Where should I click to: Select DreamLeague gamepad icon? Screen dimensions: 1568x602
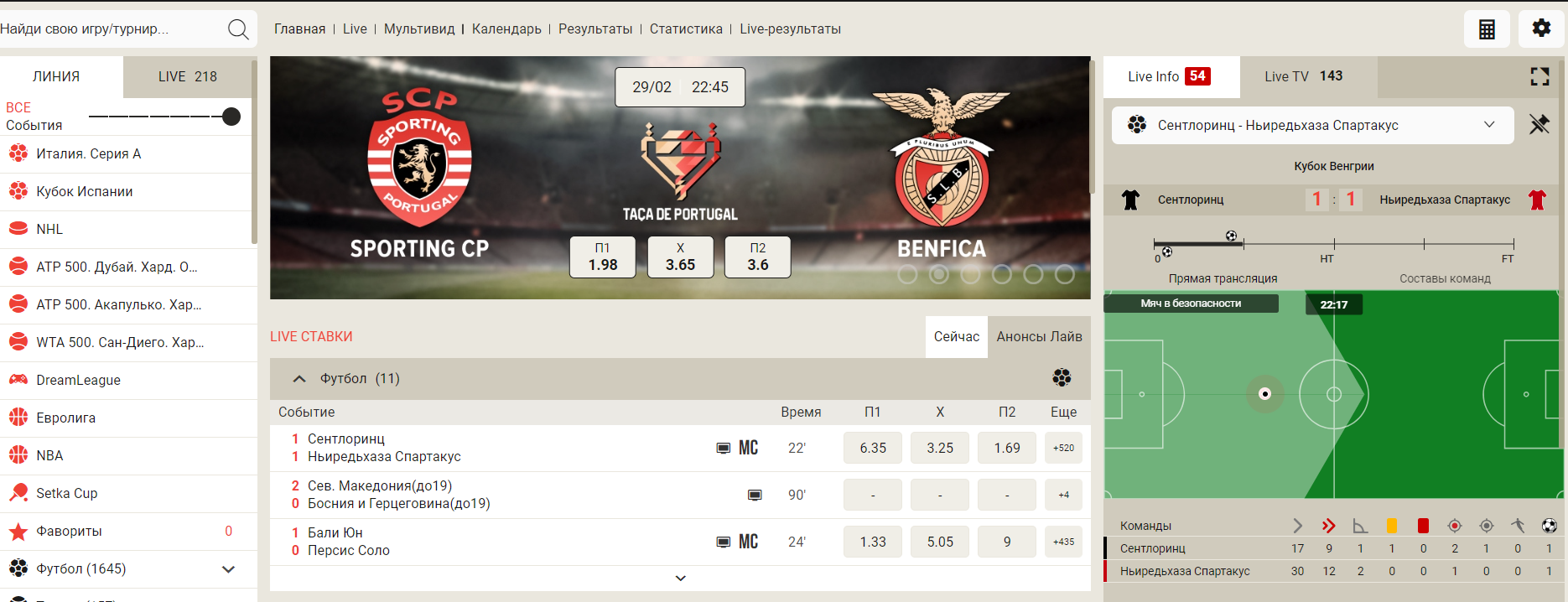coord(18,380)
